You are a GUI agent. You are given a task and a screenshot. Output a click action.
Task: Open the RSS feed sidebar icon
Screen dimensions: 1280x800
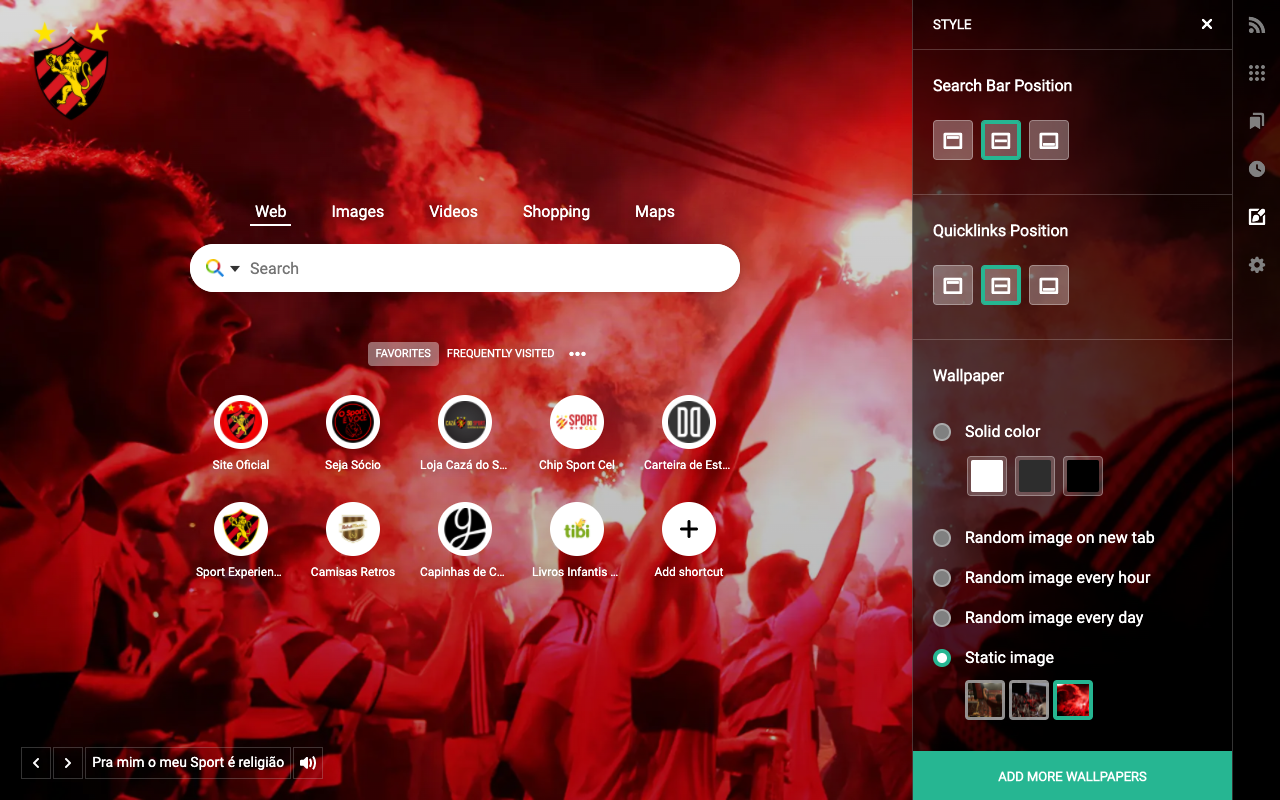point(1256,25)
